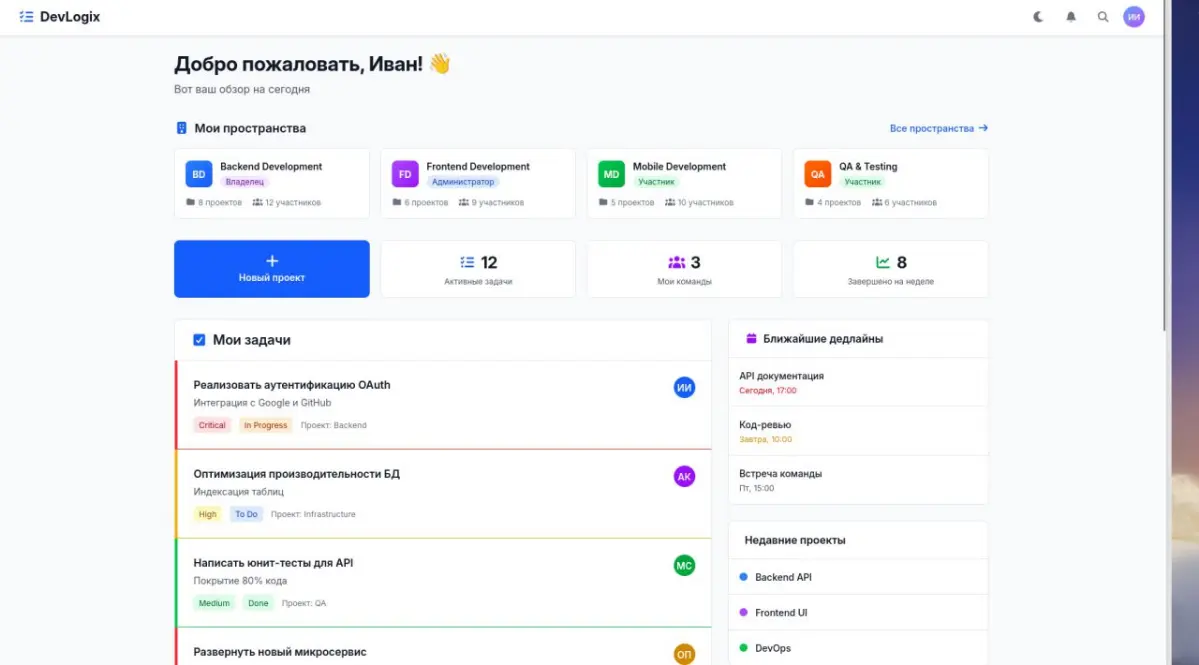Click the building icon beside Мои пространства
The height and width of the screenshot is (665, 1199).
[181, 128]
